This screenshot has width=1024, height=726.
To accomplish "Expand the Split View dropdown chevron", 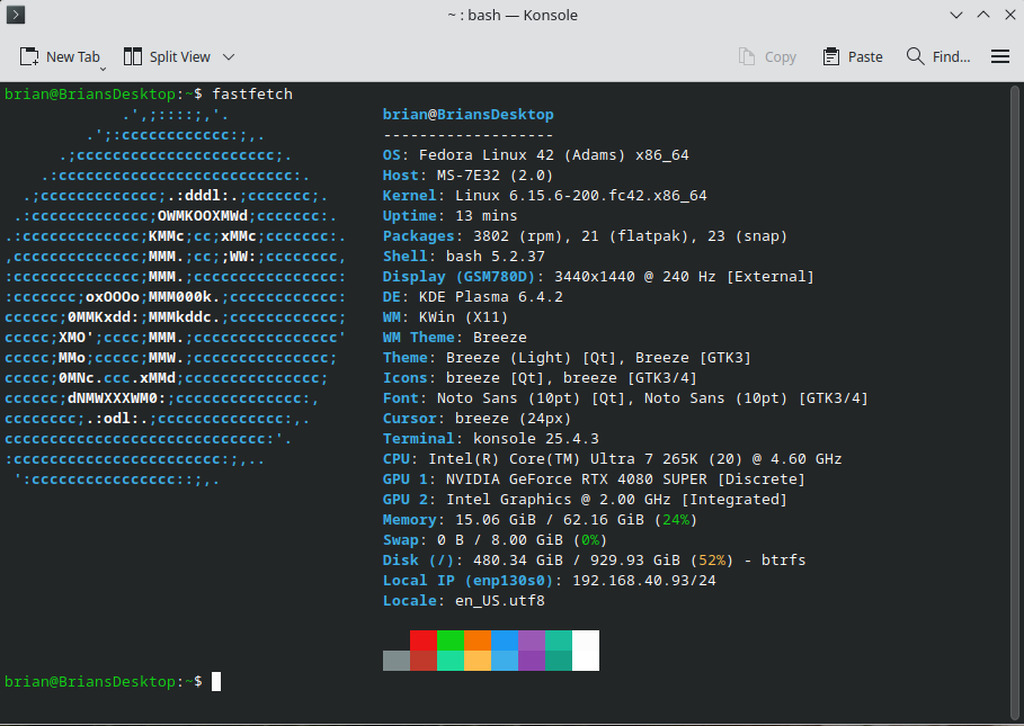I will click(x=228, y=57).
